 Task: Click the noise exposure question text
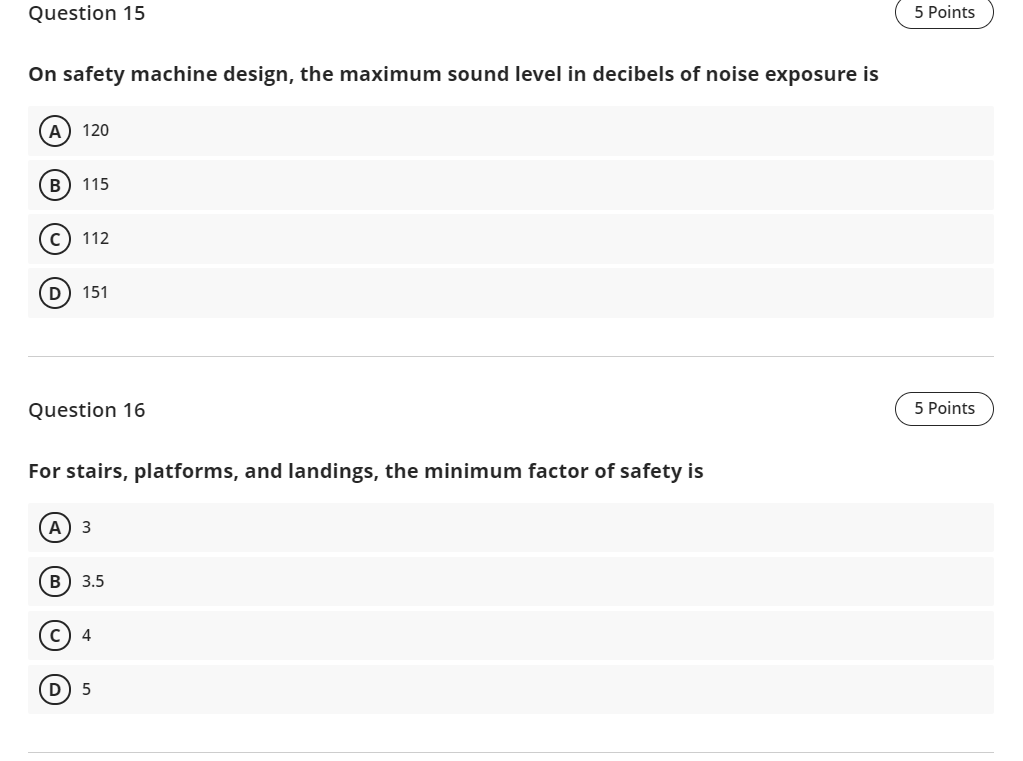[453, 74]
